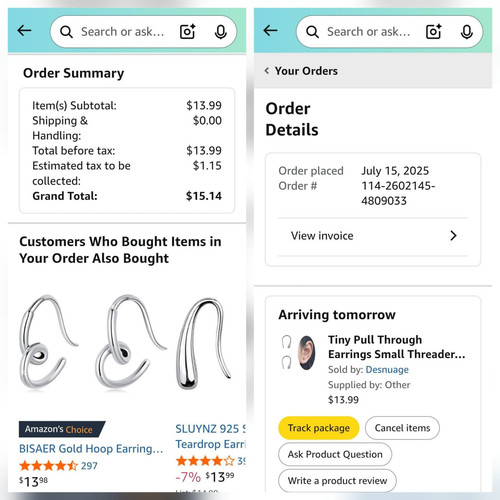Image resolution: width=500 pixels, height=500 pixels.
Task: Tap the magnifier icon in left search bar
Action: point(66,32)
